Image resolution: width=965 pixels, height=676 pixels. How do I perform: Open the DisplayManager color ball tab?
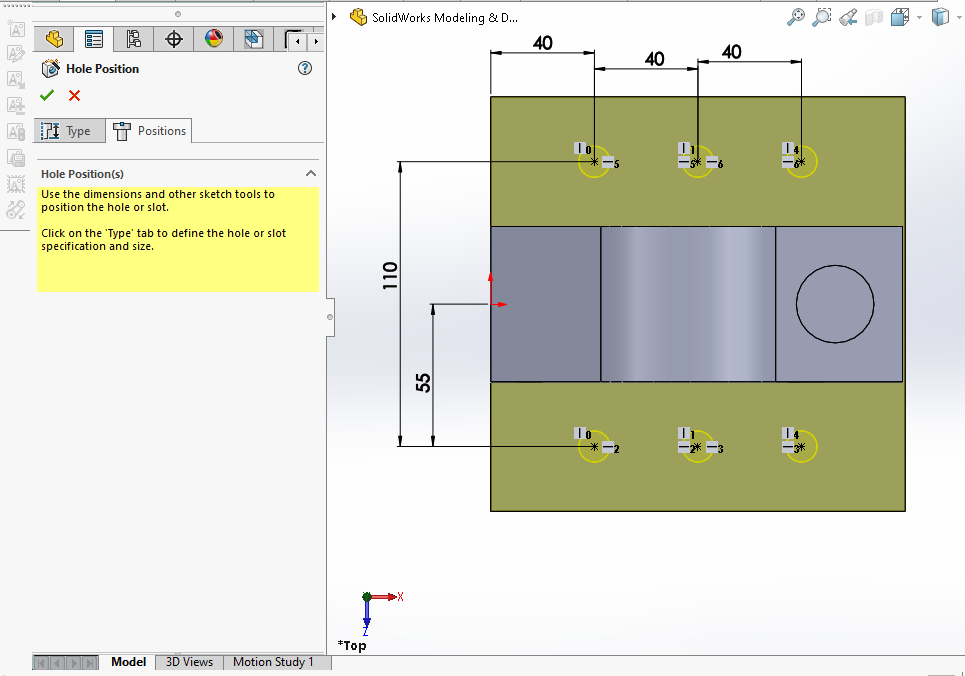tap(213, 40)
